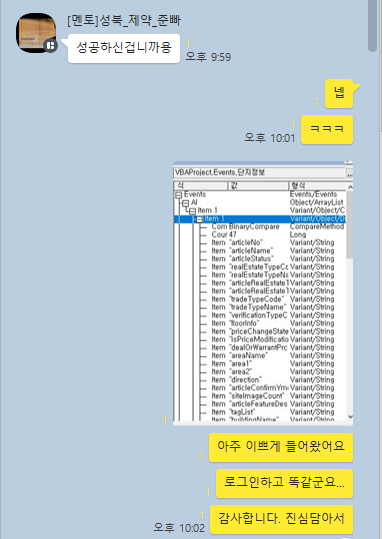This screenshot has width=382, height=539.
Task: Open the mentor's profile picture
Action: [36, 33]
